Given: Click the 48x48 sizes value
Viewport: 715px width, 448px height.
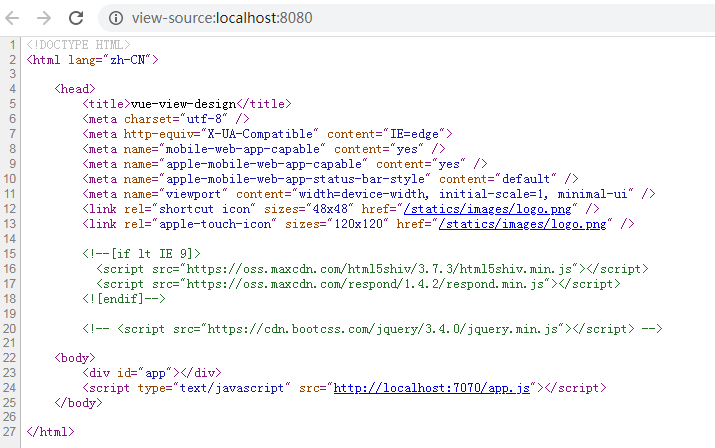Looking at the screenshot, I should pyautogui.click(x=330, y=209).
